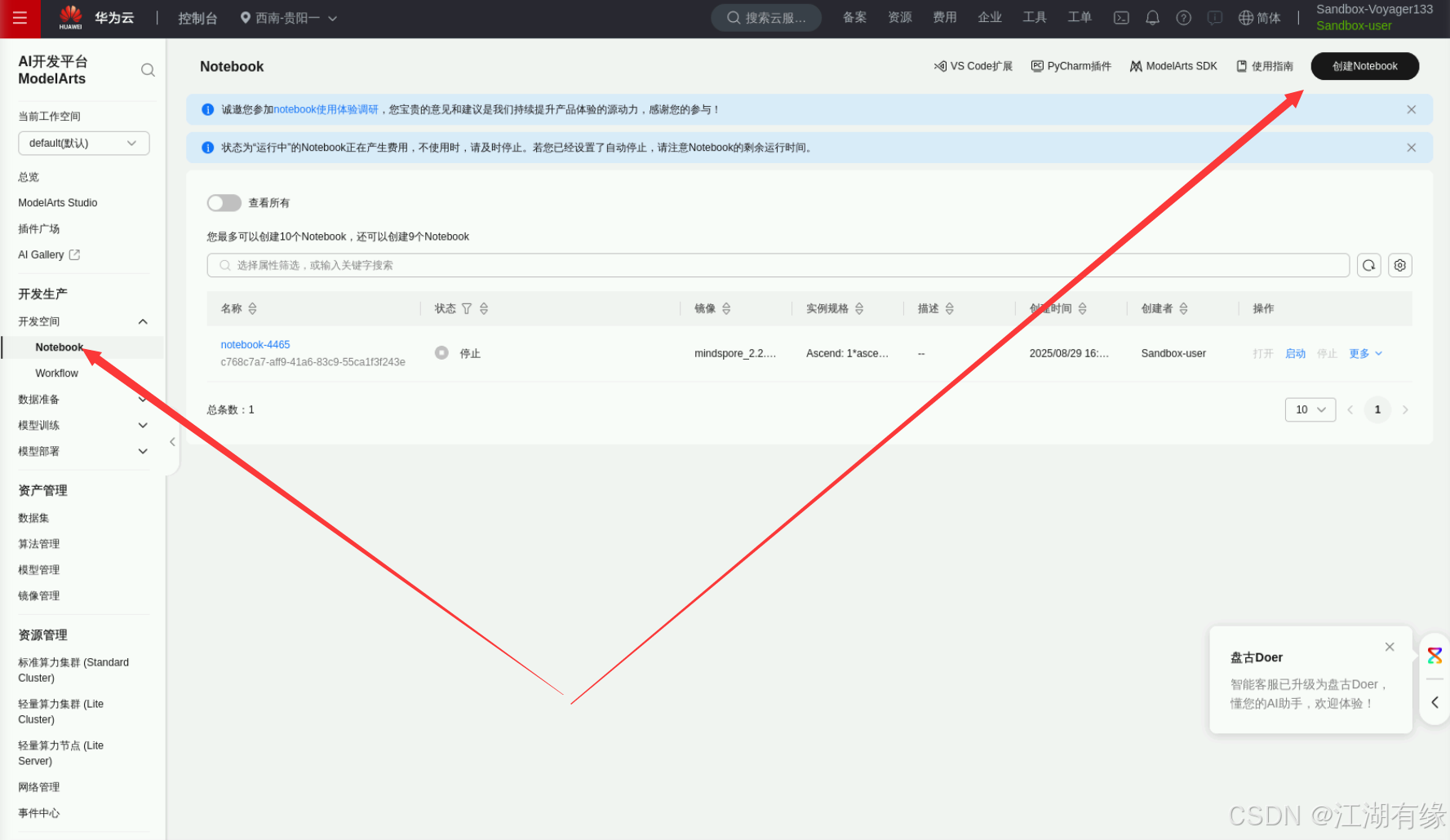Open the 盘古Doer assistant icon
The height and width of the screenshot is (840, 1450).
point(1434,655)
